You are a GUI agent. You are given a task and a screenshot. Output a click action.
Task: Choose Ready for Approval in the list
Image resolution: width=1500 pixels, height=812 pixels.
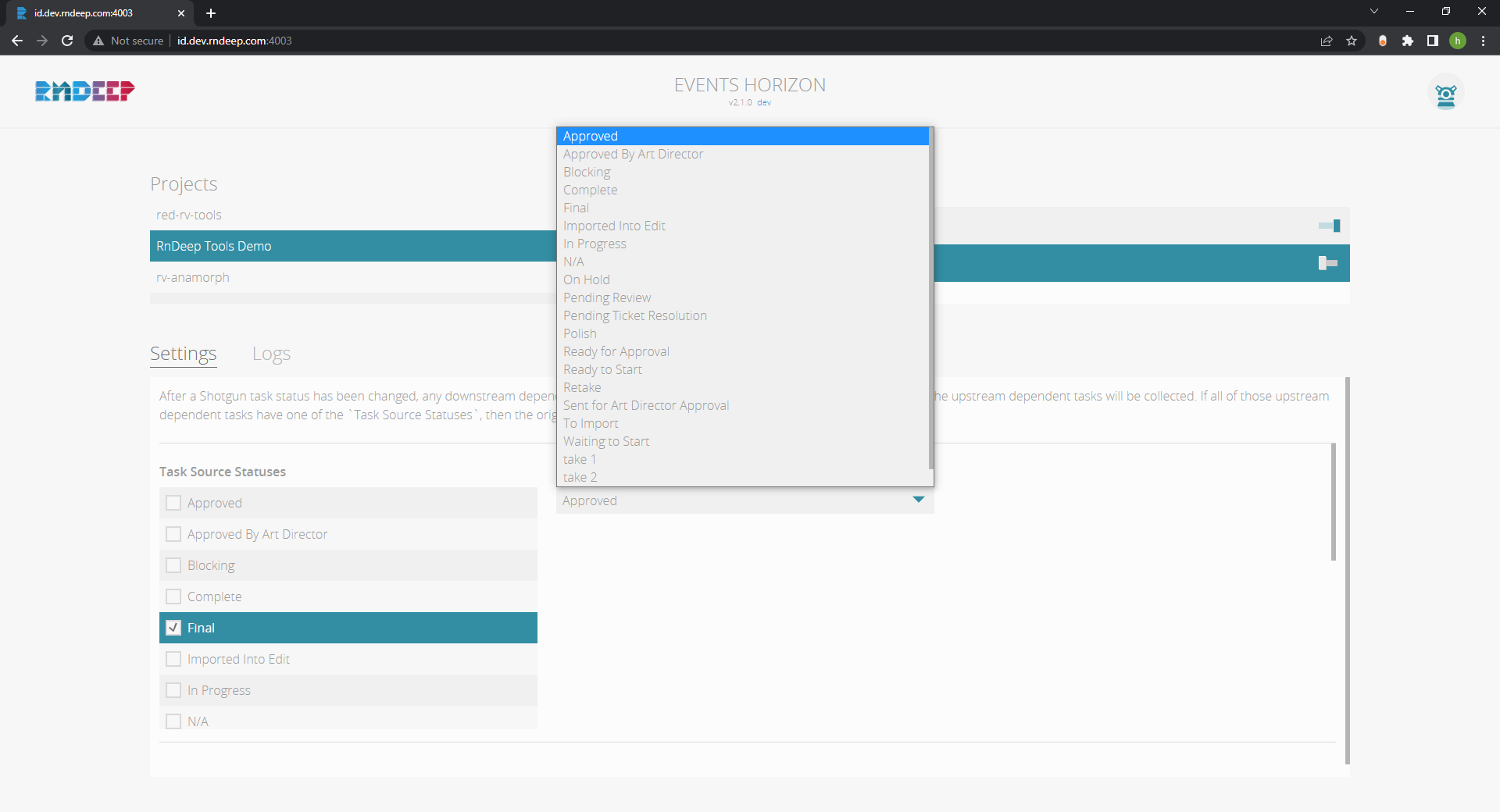tap(616, 351)
